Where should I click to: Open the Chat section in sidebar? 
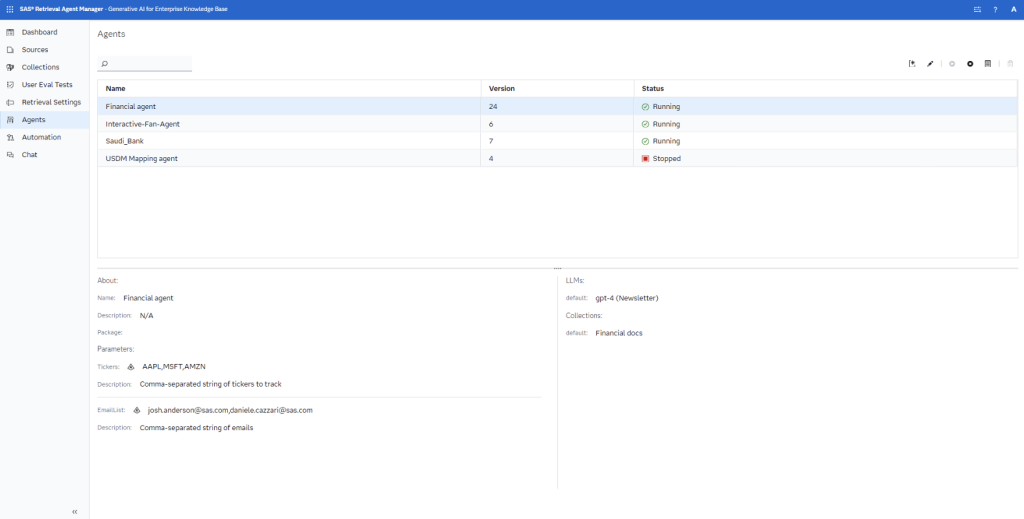pyautogui.click(x=29, y=155)
